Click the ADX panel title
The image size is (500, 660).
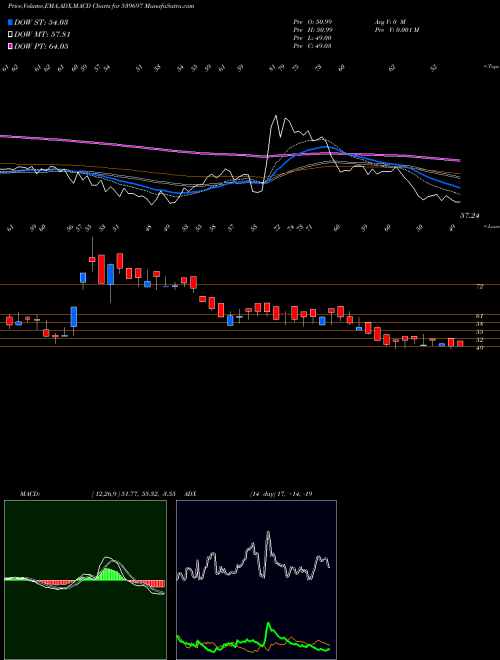pos(190,494)
